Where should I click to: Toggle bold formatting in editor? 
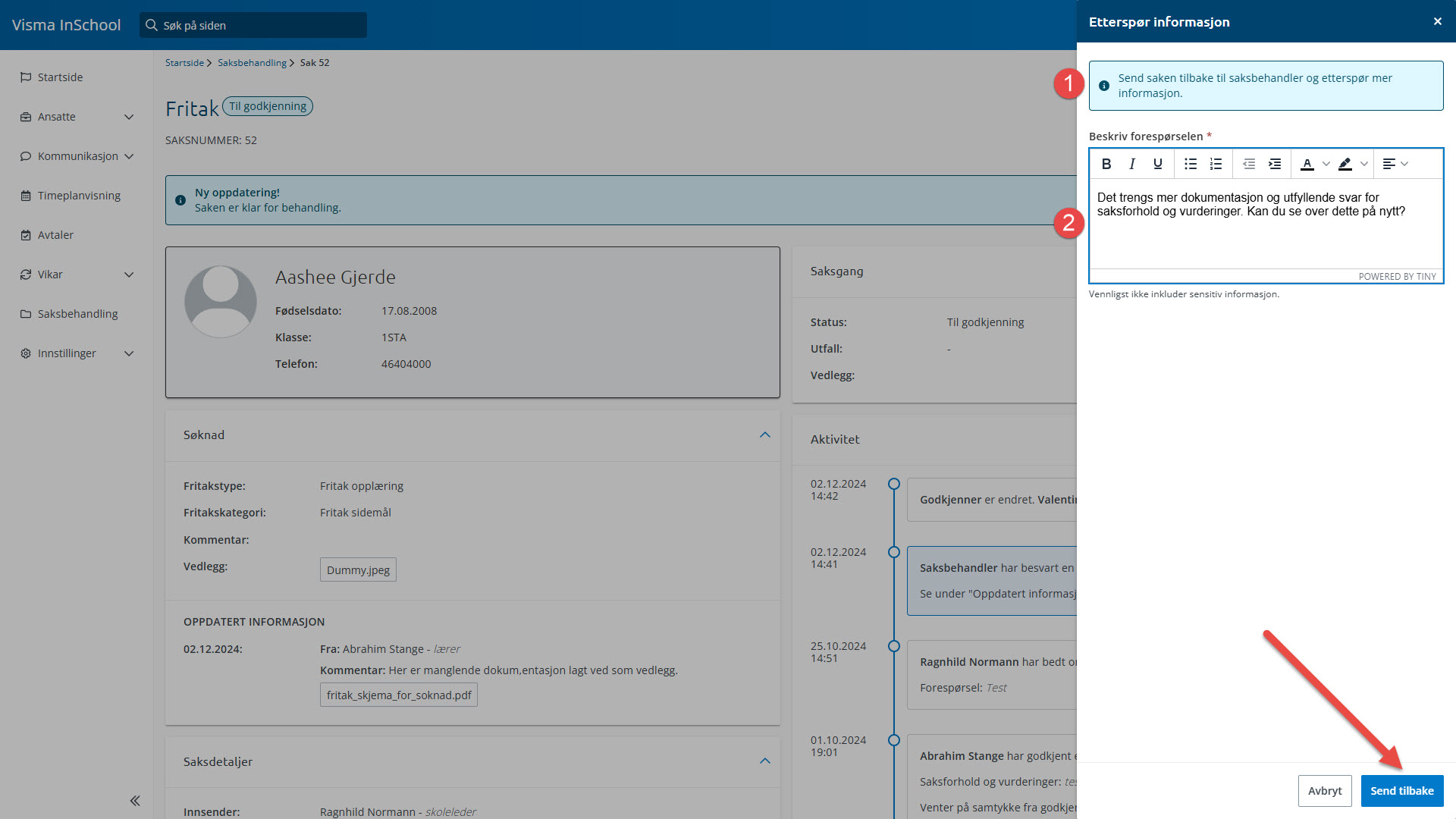click(1106, 164)
